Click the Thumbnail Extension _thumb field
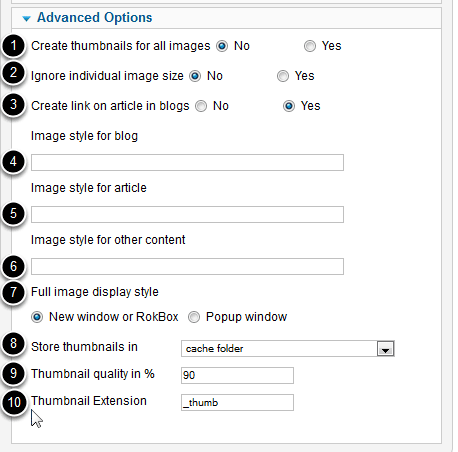The width and height of the screenshot is (458, 452). click(237, 402)
